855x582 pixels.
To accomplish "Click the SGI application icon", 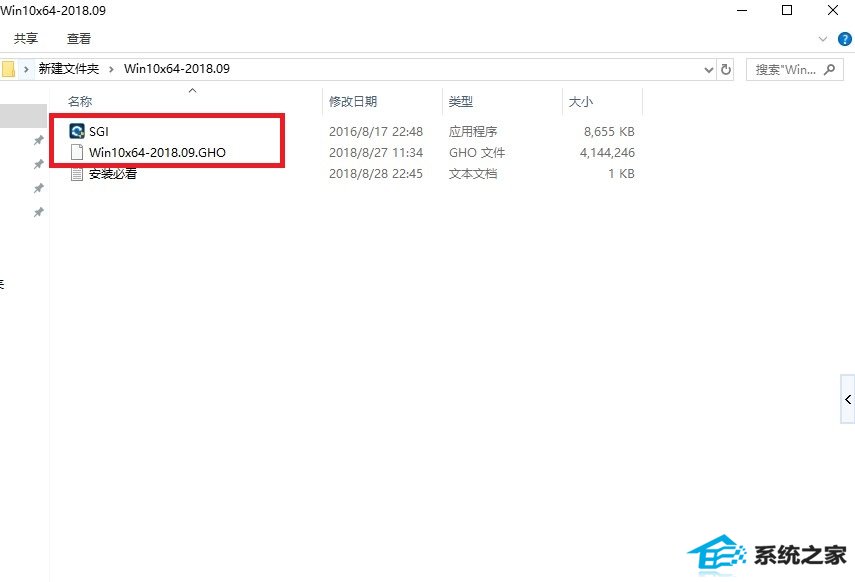I will tap(77, 131).
